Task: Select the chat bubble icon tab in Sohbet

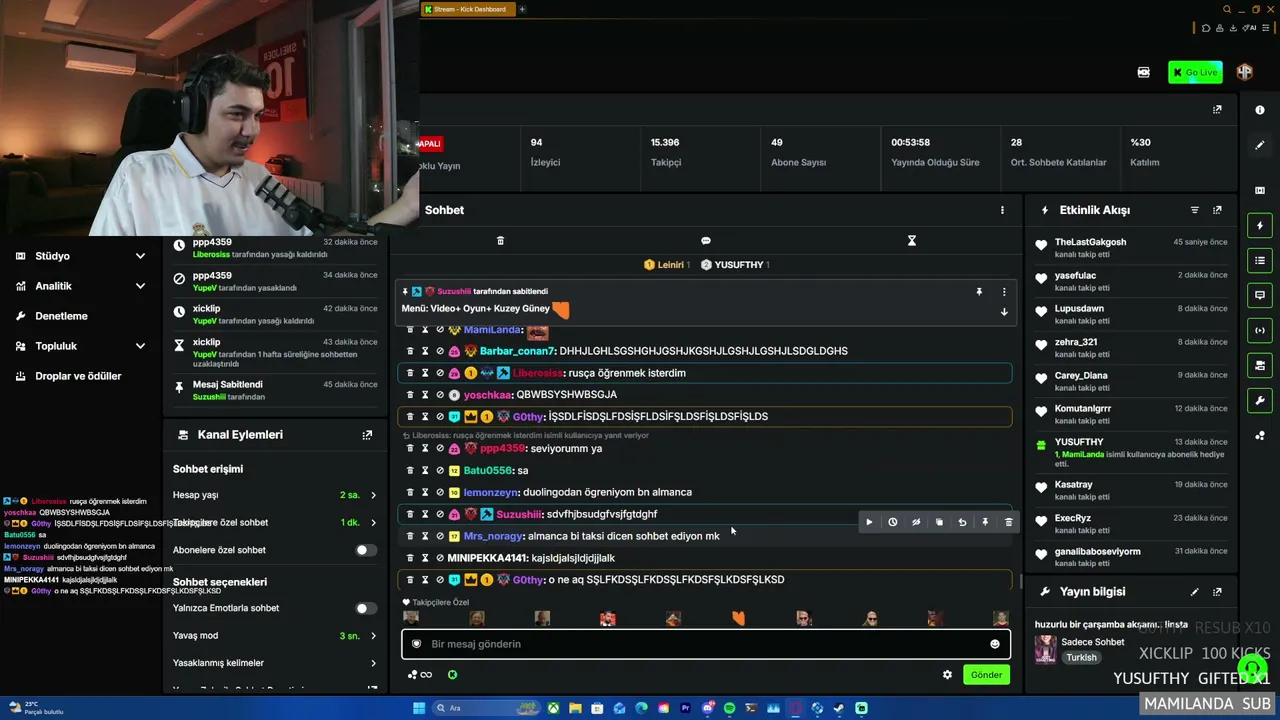Action: 706,241
